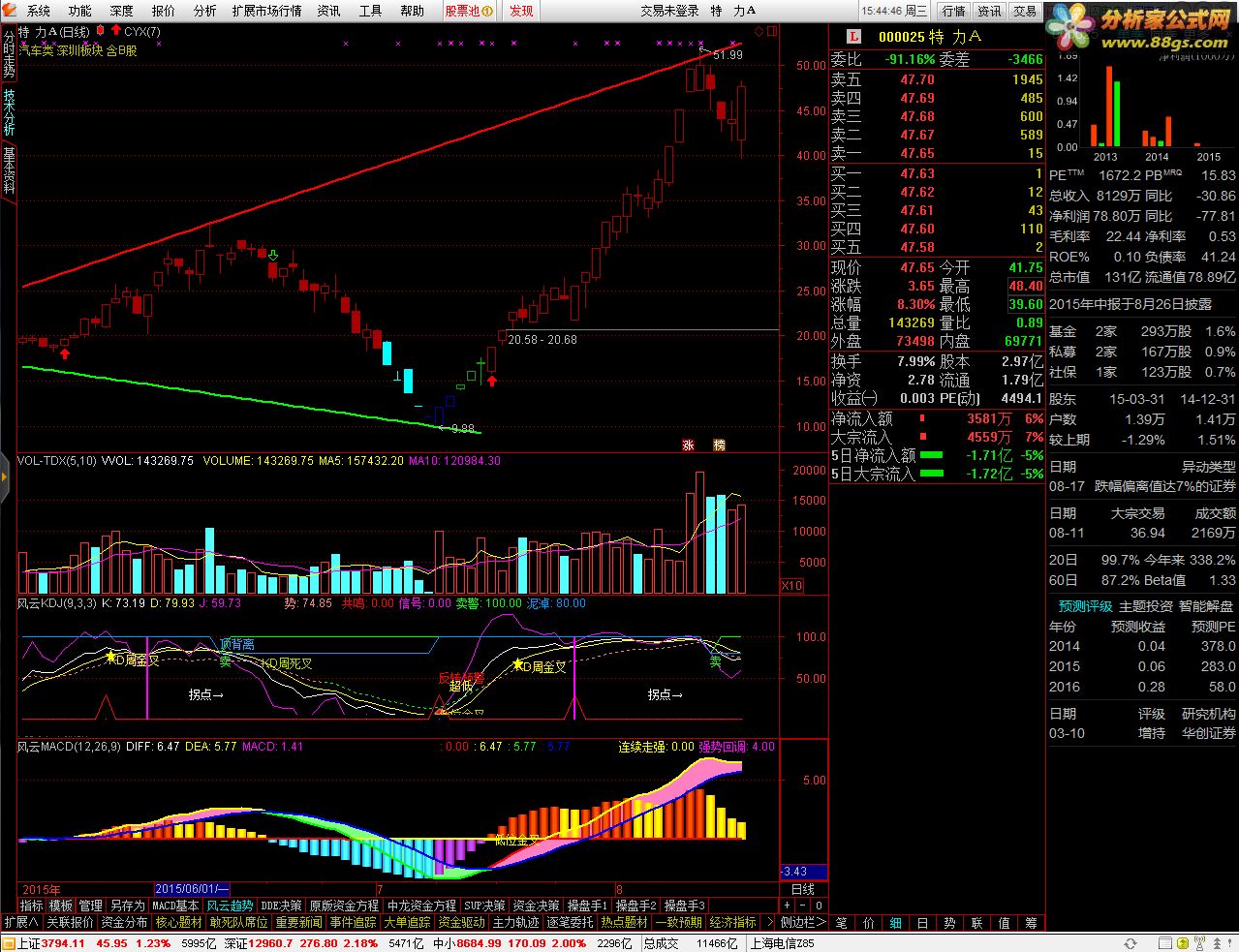This screenshot has height=952, width=1239.
Task: Click status bar icon beside 上证 index
Action: [9, 943]
